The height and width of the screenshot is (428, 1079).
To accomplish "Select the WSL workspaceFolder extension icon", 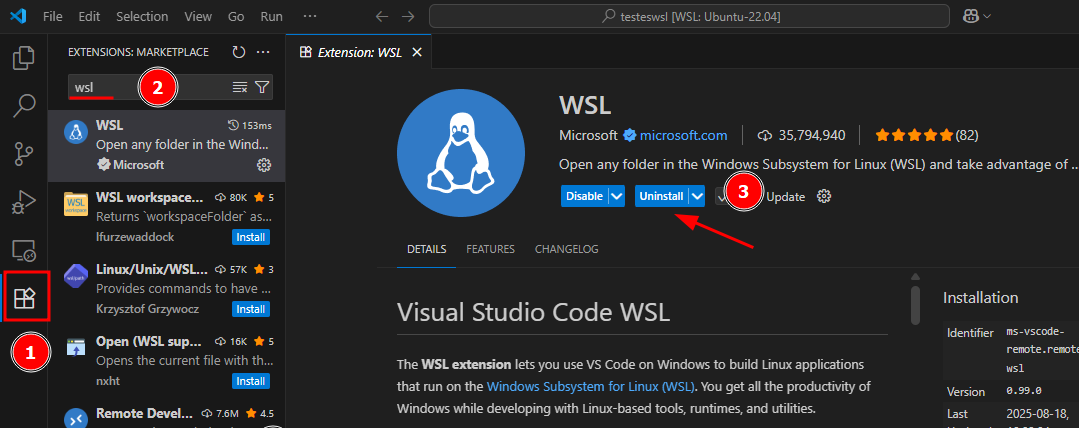I will click(x=76, y=204).
